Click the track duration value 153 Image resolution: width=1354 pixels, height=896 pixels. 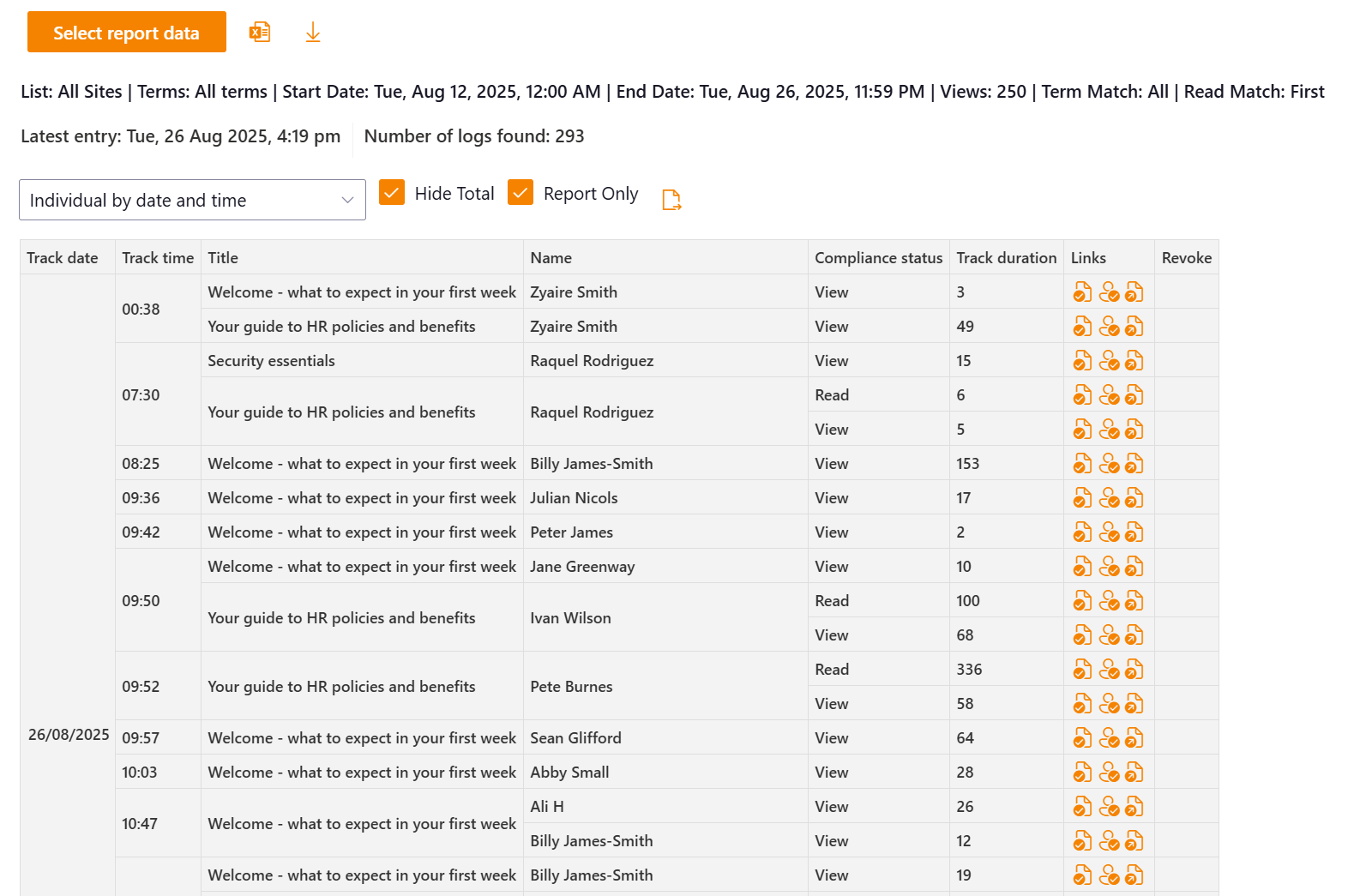[968, 464]
